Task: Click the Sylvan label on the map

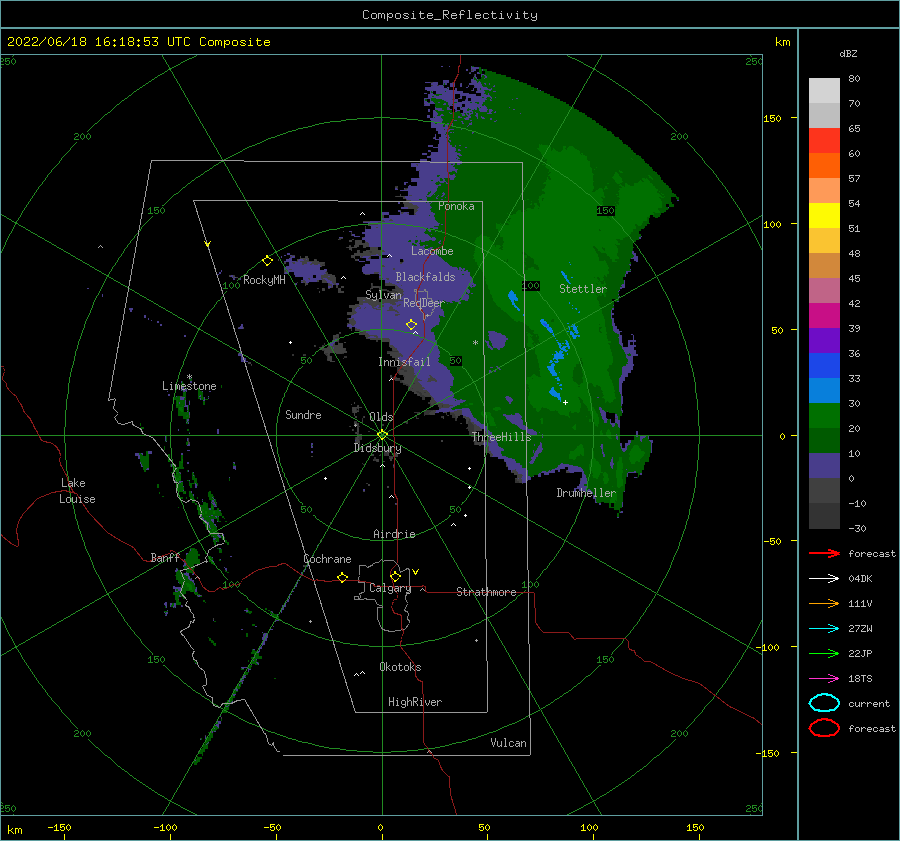Action: 383,295
